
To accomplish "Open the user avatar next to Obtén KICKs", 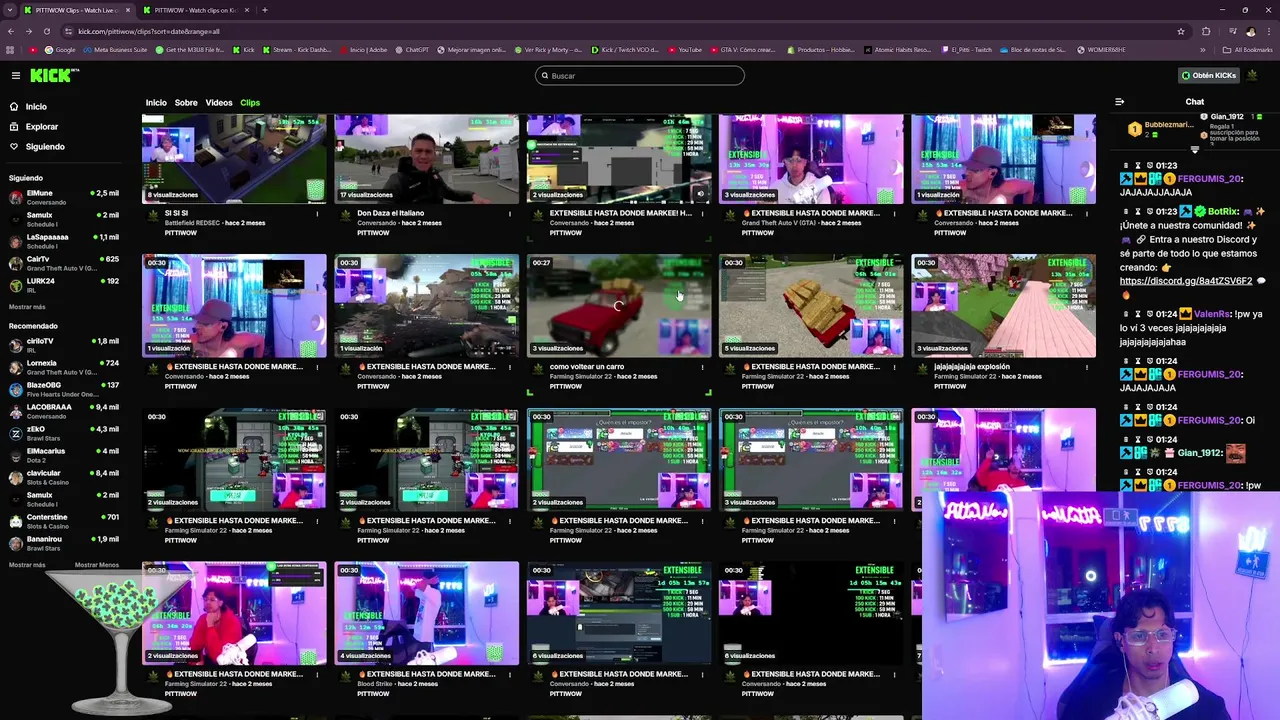I will (1254, 75).
